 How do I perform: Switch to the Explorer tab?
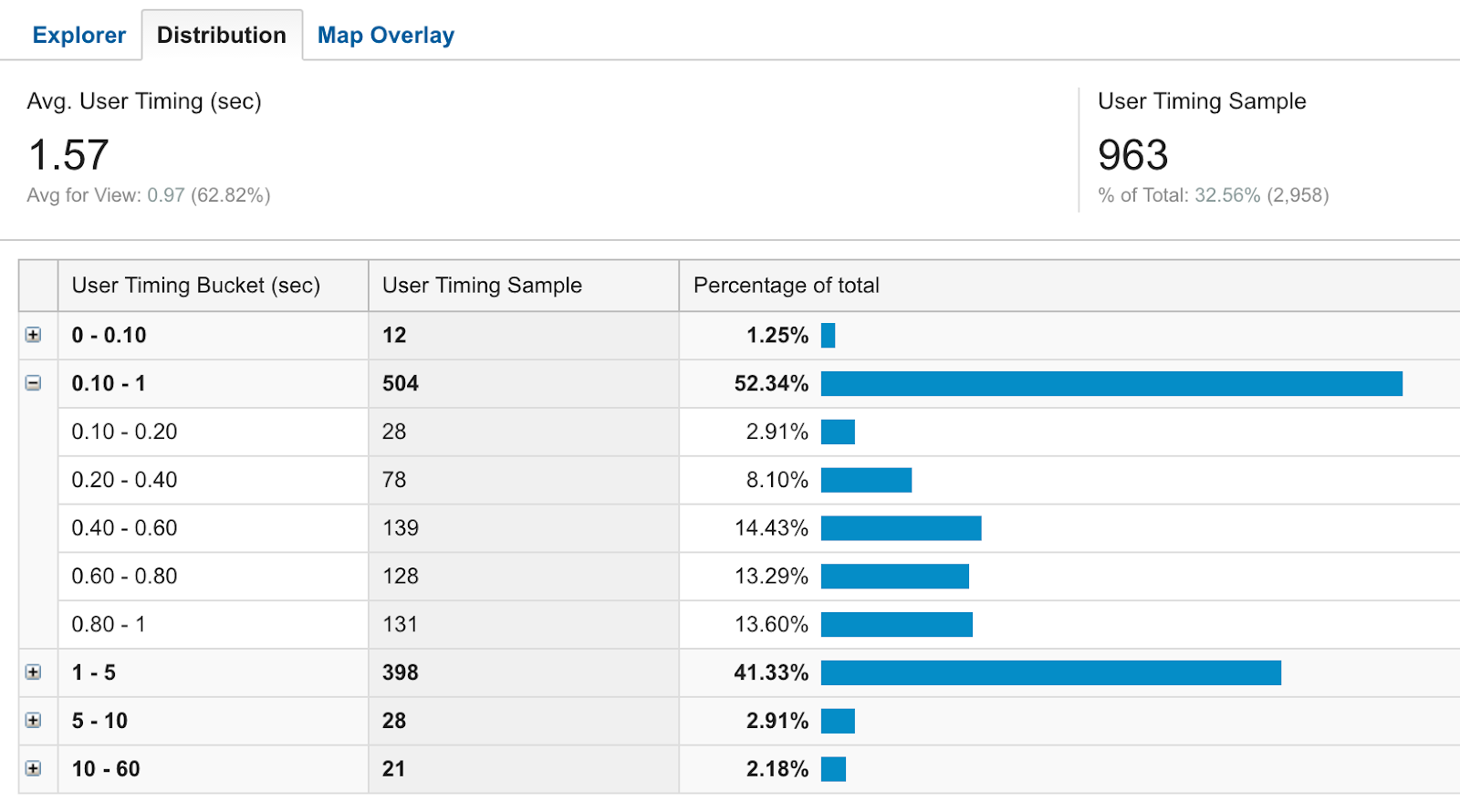click(x=78, y=36)
